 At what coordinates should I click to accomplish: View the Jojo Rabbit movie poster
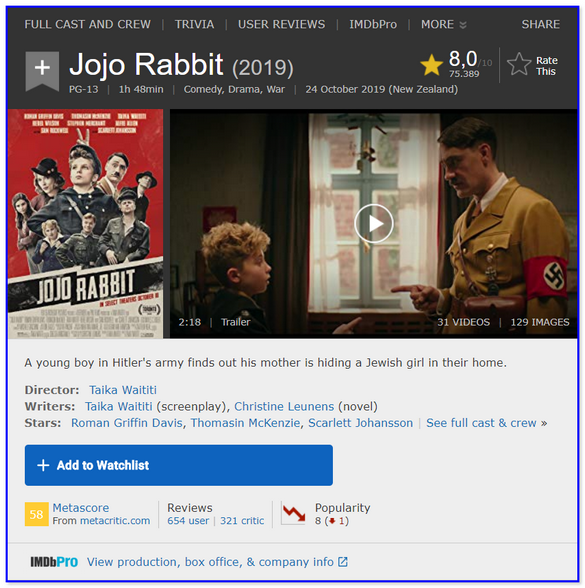click(x=86, y=224)
